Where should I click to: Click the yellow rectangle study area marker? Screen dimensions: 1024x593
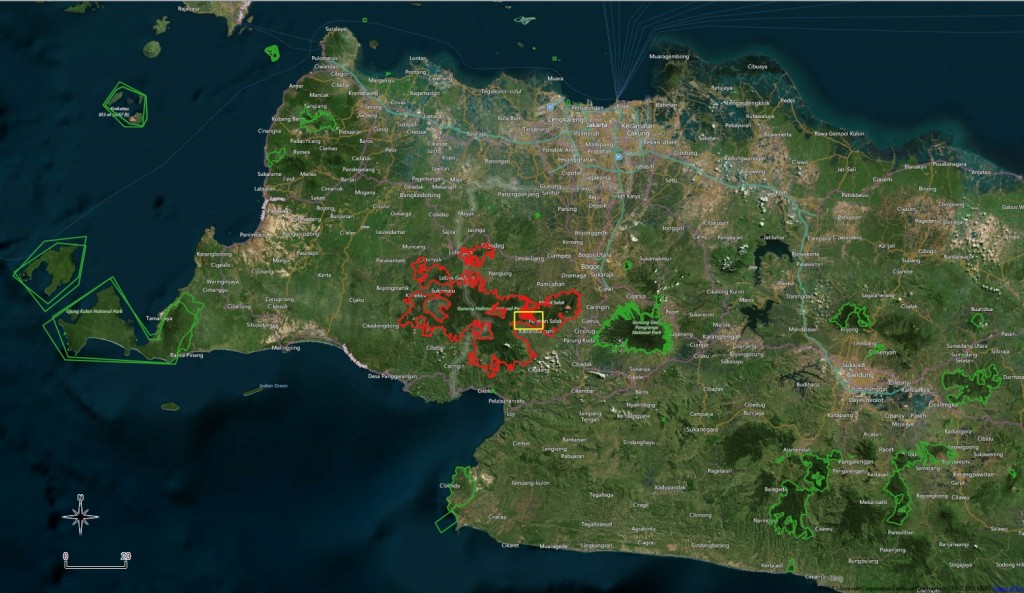(528, 320)
